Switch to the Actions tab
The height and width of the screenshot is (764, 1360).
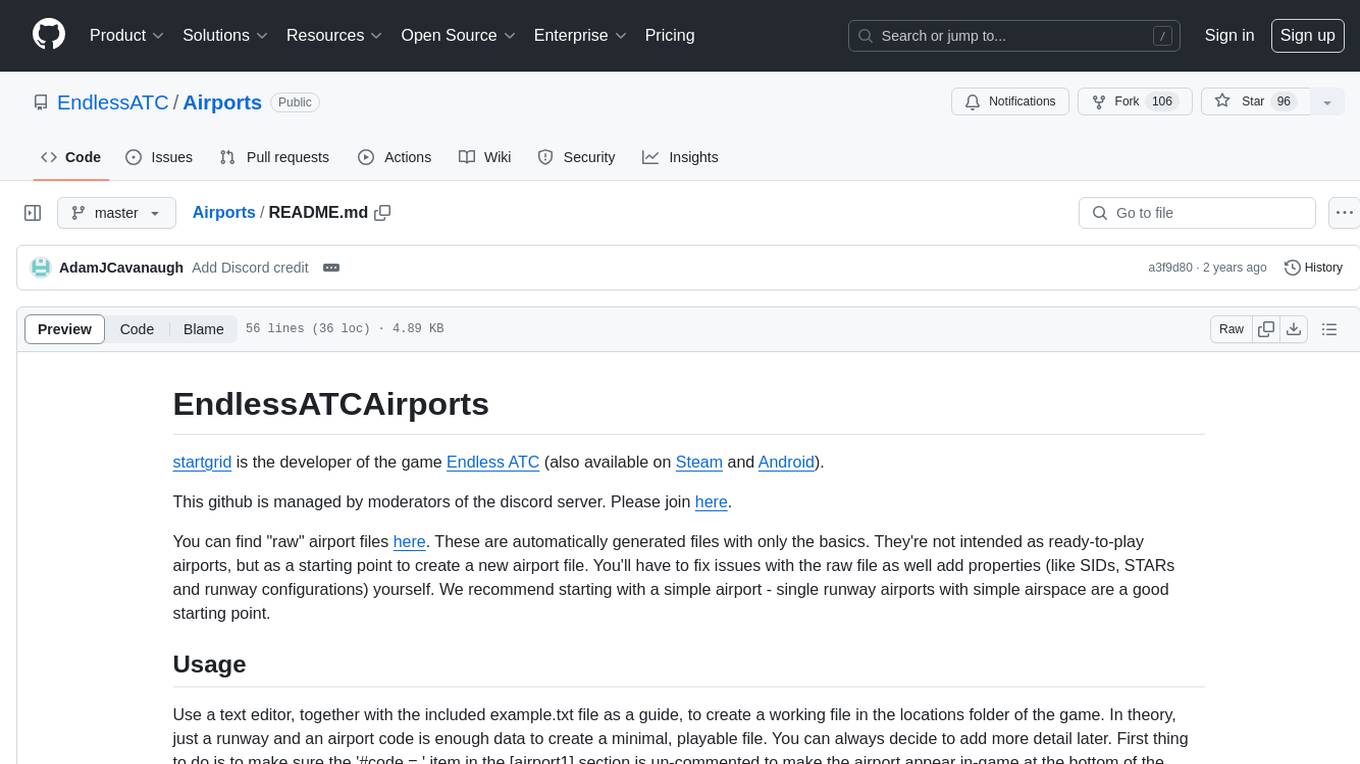coord(394,157)
